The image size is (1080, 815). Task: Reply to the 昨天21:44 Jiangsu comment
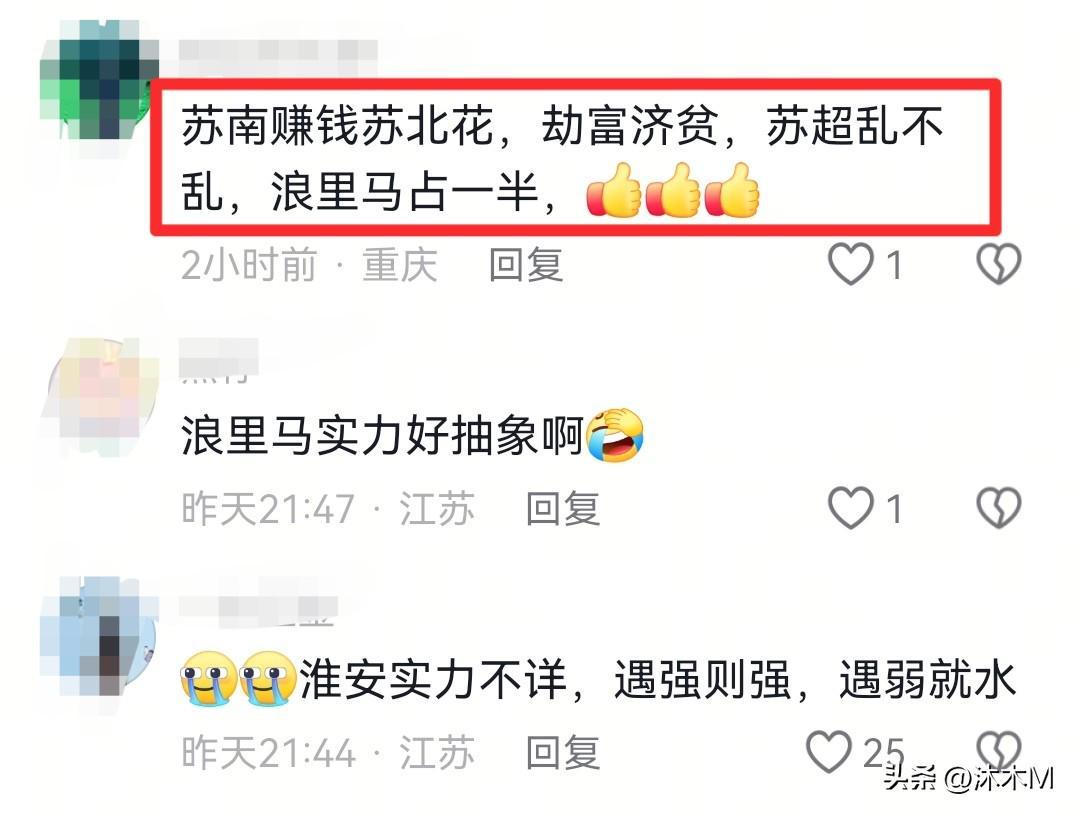pos(563,753)
